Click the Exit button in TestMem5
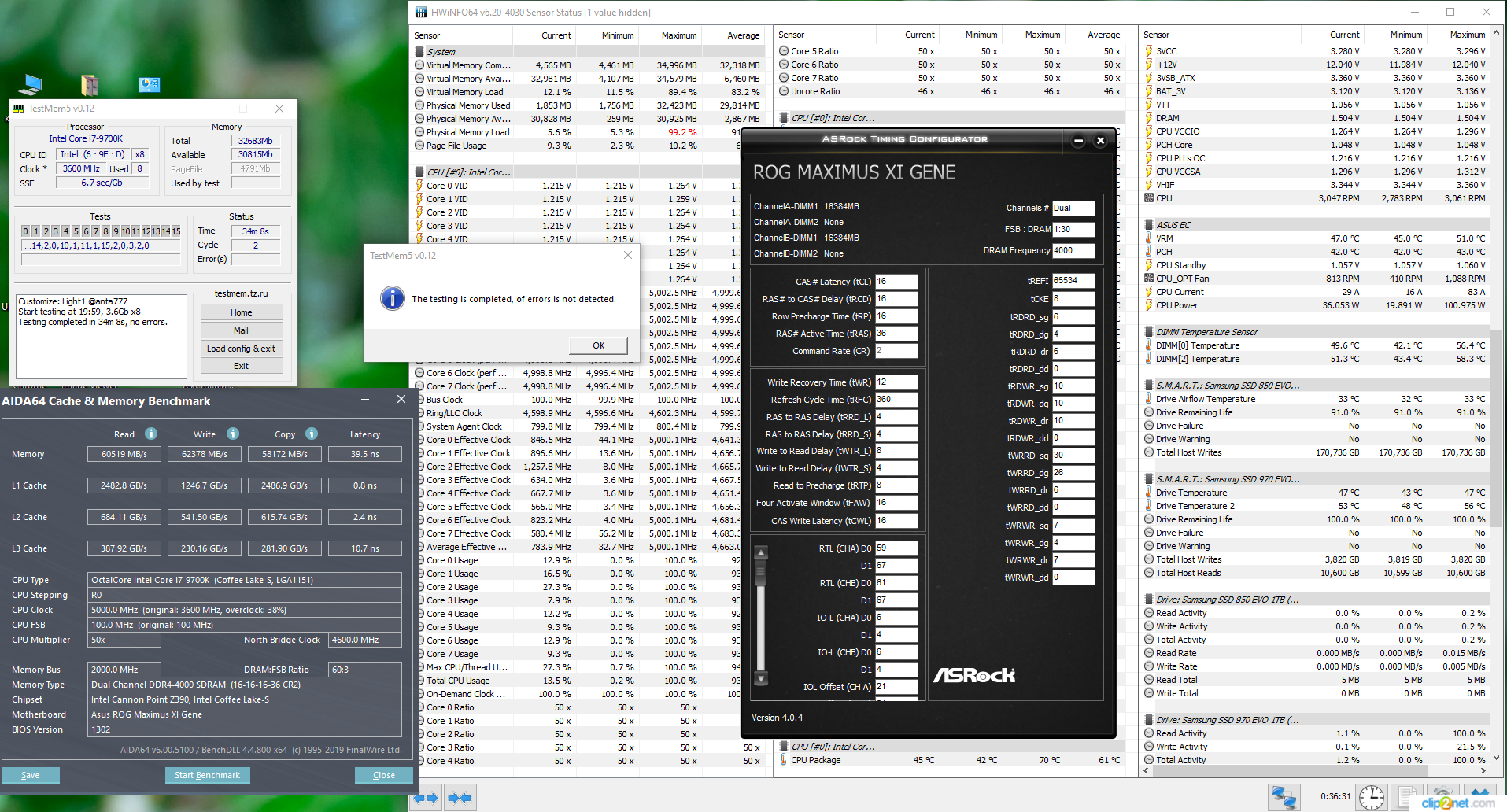 (242, 366)
